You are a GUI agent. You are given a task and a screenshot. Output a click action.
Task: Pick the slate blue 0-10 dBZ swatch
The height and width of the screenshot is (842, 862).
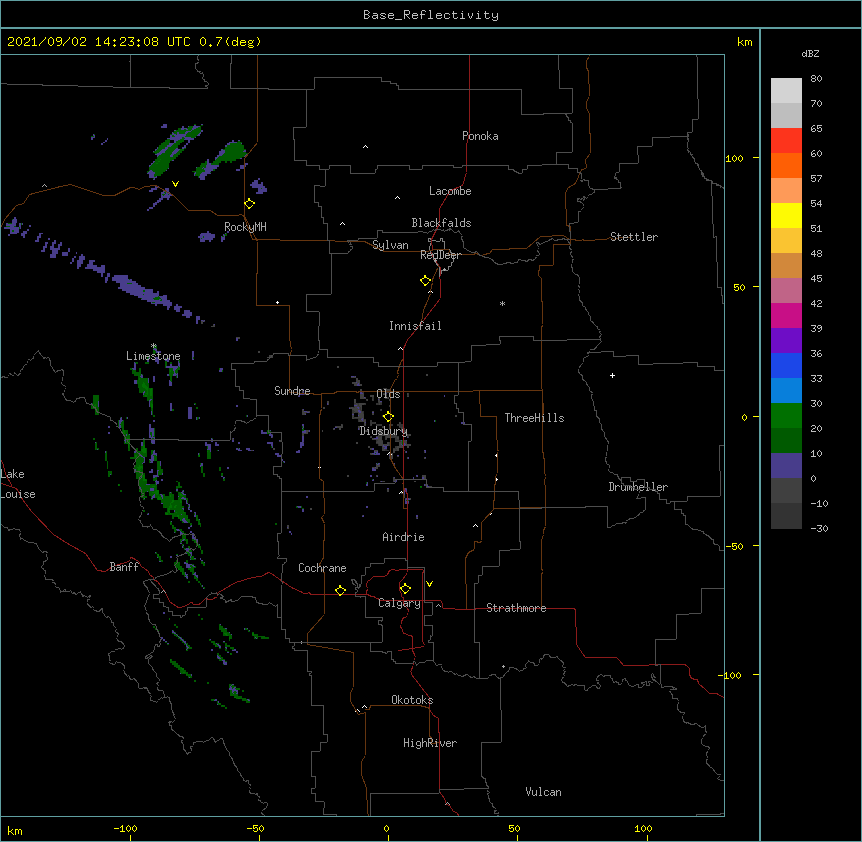coord(786,466)
